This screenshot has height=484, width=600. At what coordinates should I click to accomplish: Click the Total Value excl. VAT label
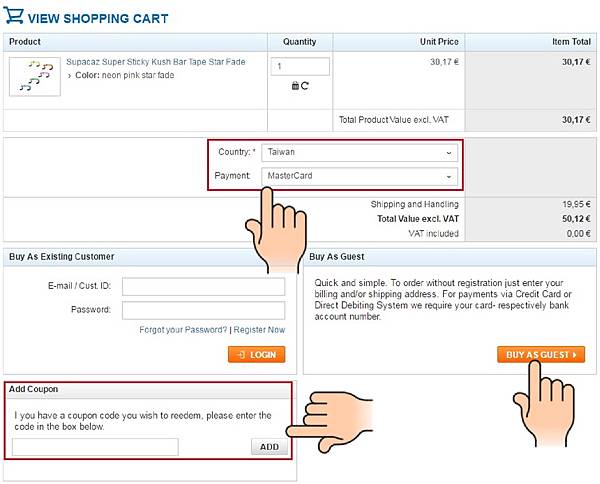418,219
